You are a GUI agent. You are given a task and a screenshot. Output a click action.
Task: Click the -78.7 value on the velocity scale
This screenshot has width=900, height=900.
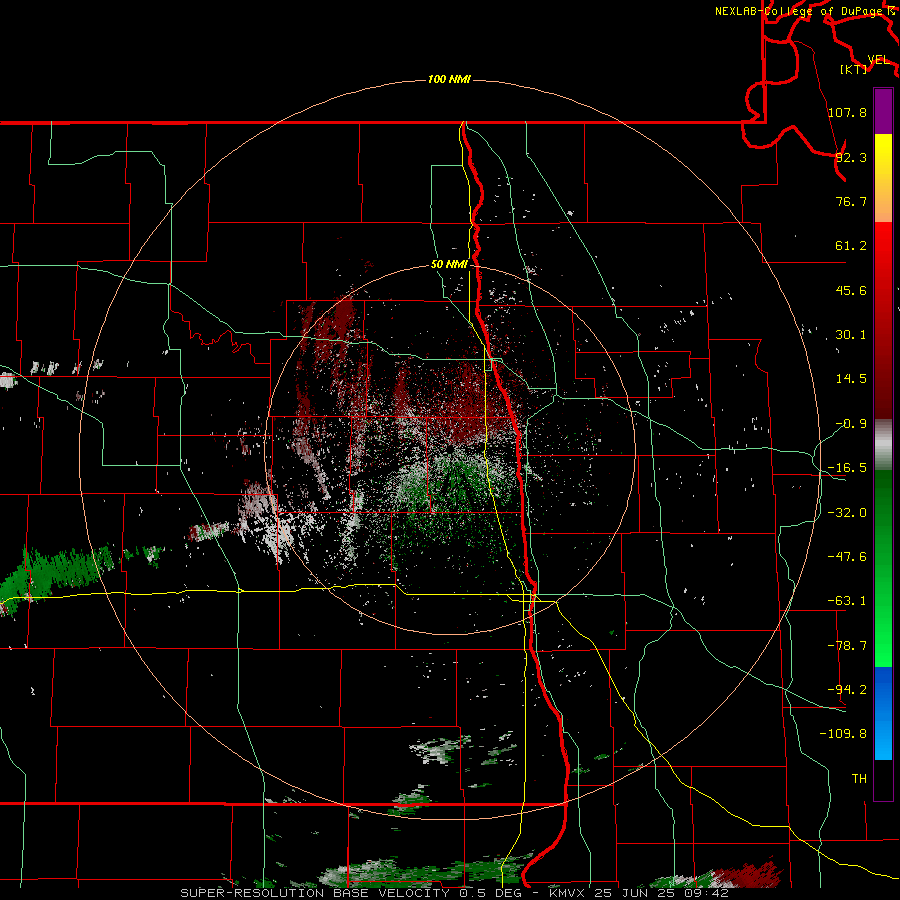pos(847,646)
